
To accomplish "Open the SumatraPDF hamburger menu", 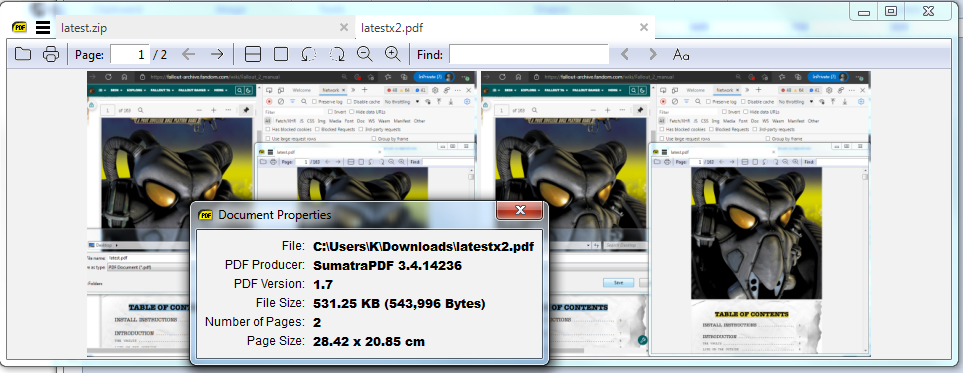I will click(43, 27).
